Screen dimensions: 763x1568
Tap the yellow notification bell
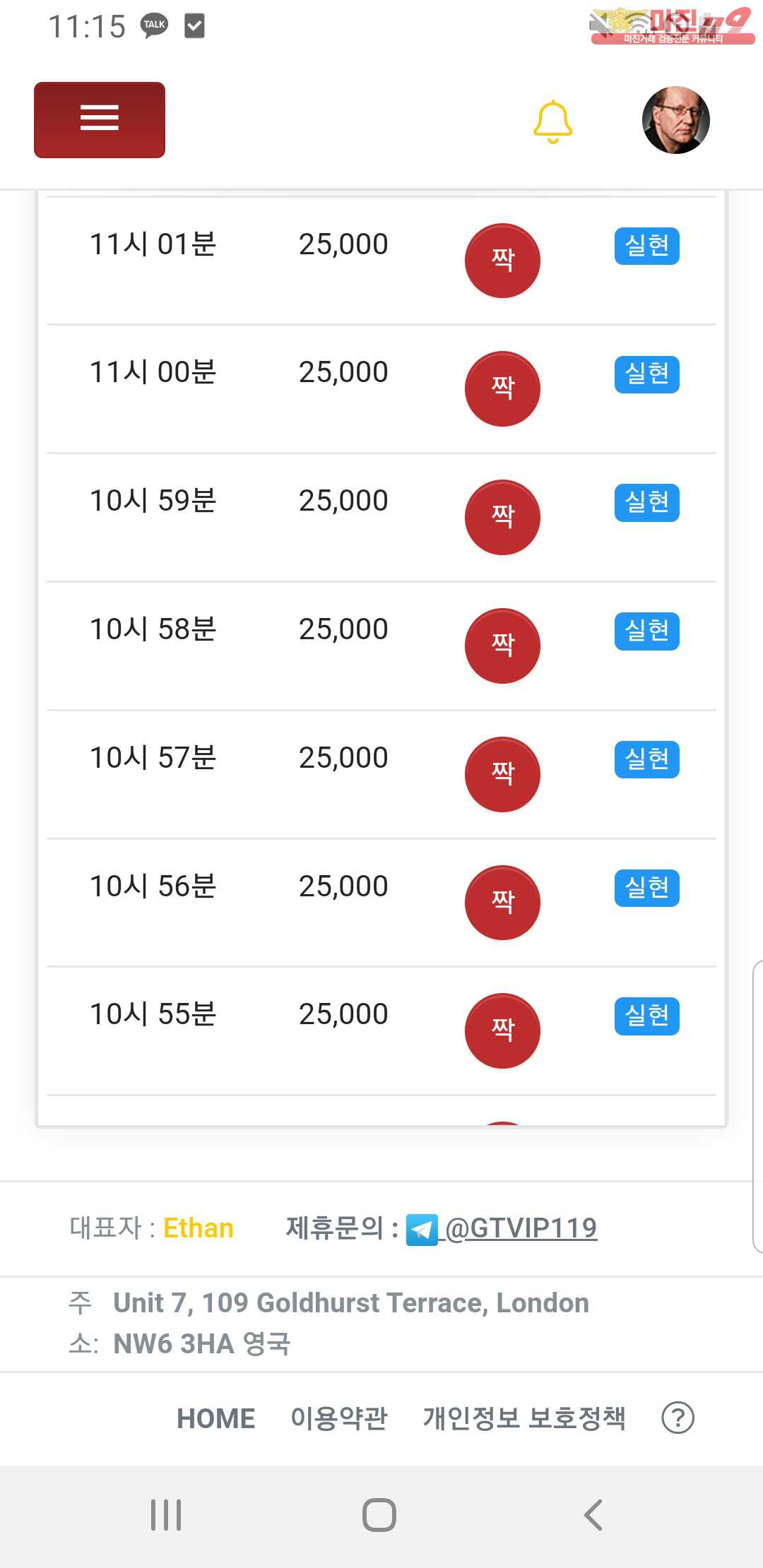[x=552, y=121]
